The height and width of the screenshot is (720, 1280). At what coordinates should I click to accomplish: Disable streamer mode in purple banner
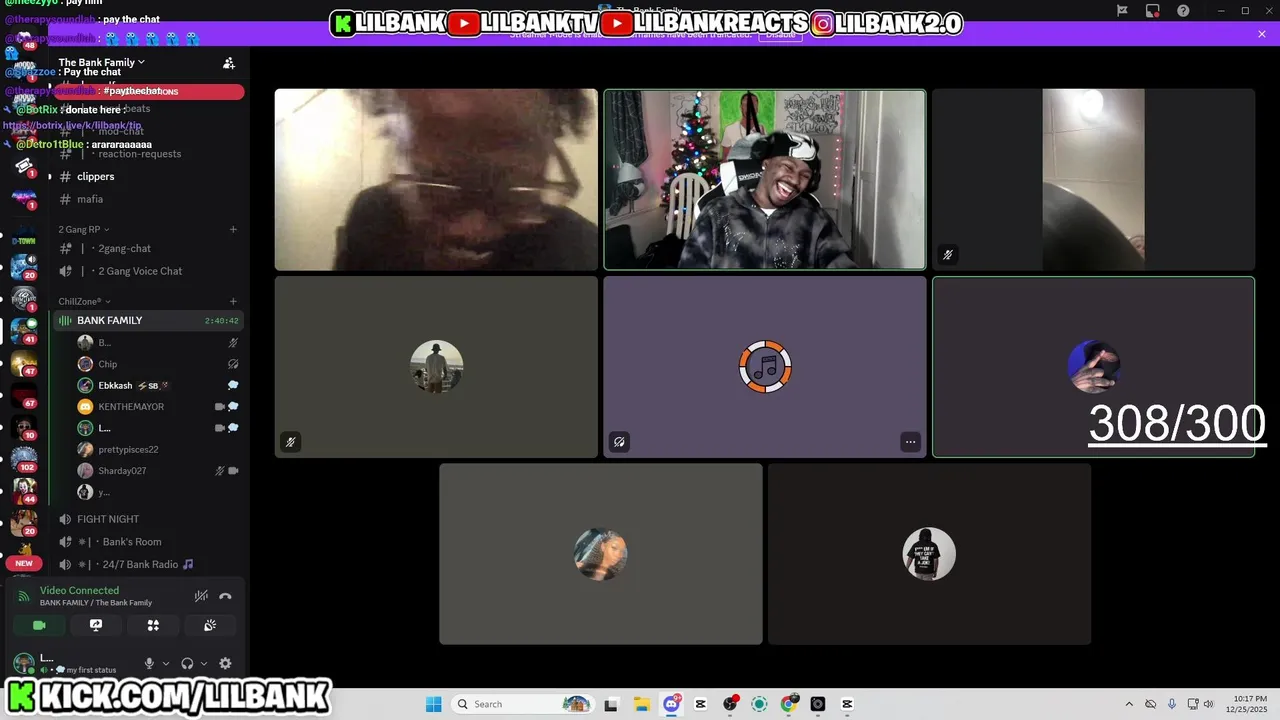coord(780,34)
